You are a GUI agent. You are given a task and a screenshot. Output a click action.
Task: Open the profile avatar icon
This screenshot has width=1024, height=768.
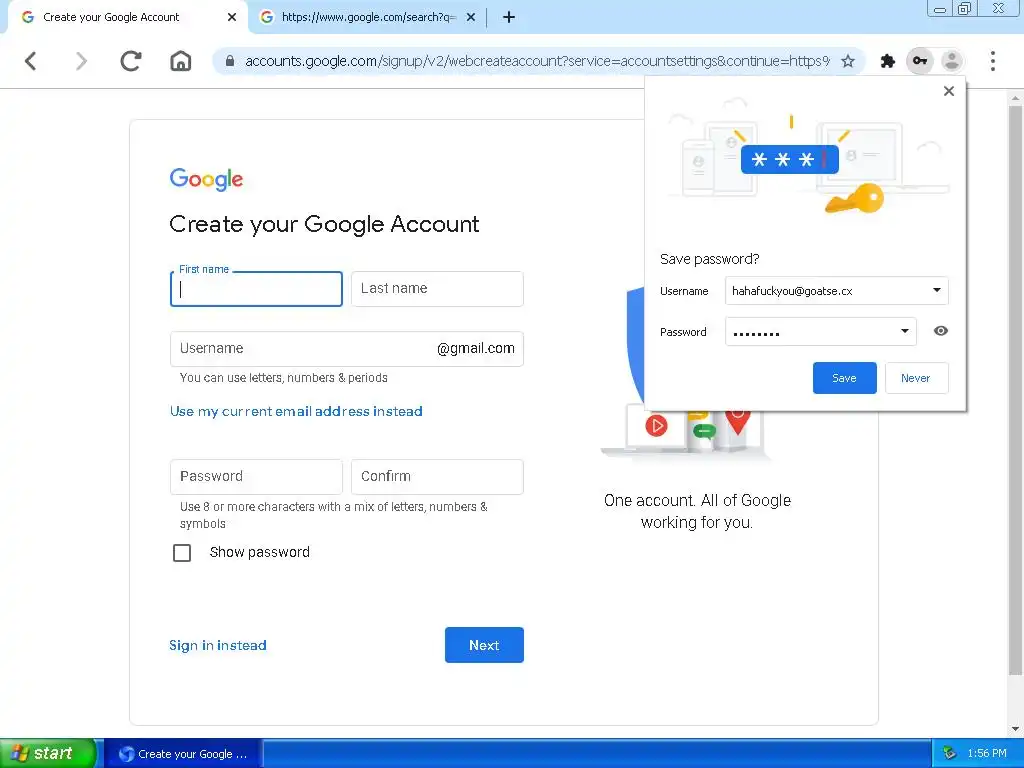[952, 61]
